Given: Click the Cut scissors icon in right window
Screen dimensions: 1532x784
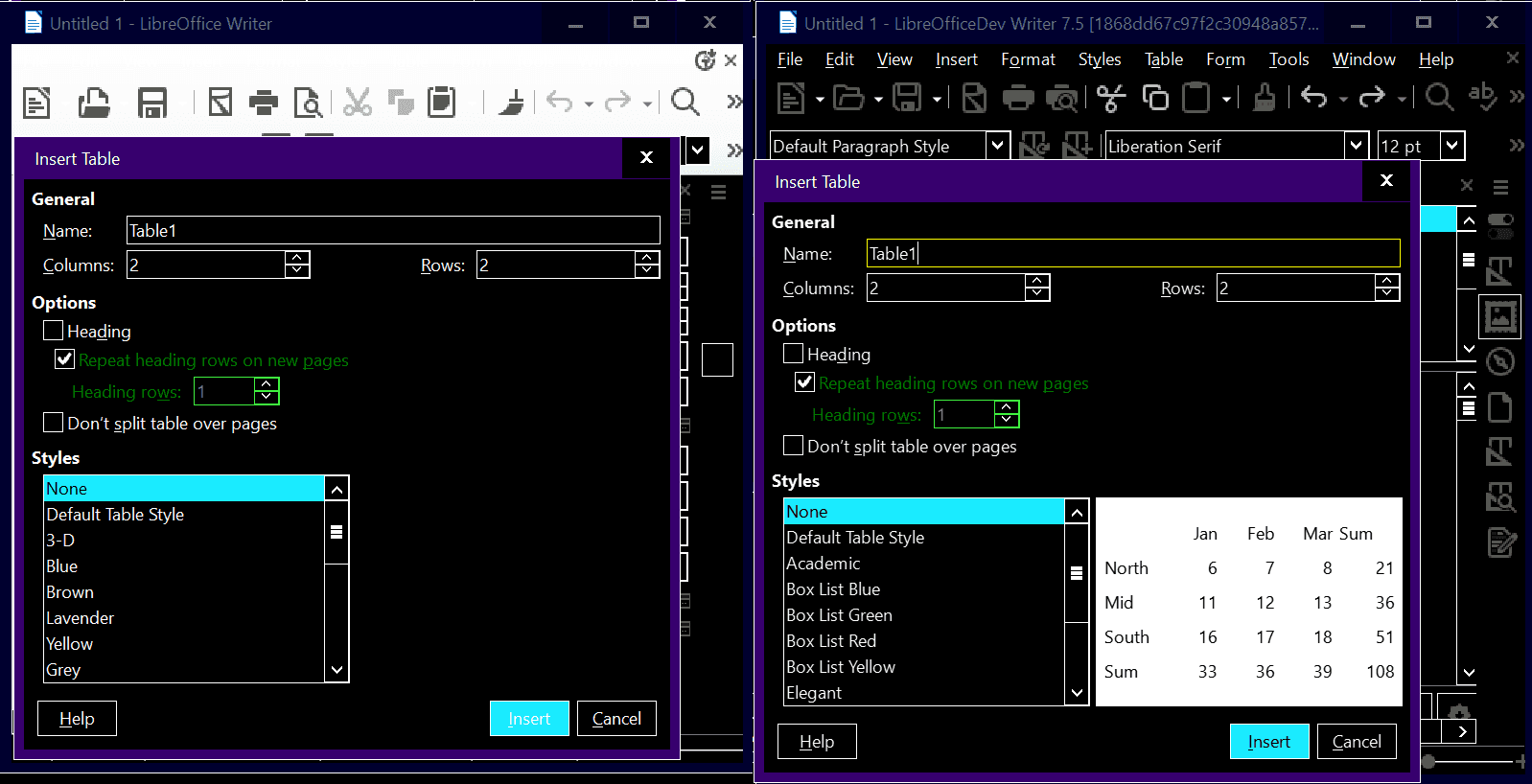Looking at the screenshot, I should tap(1110, 98).
